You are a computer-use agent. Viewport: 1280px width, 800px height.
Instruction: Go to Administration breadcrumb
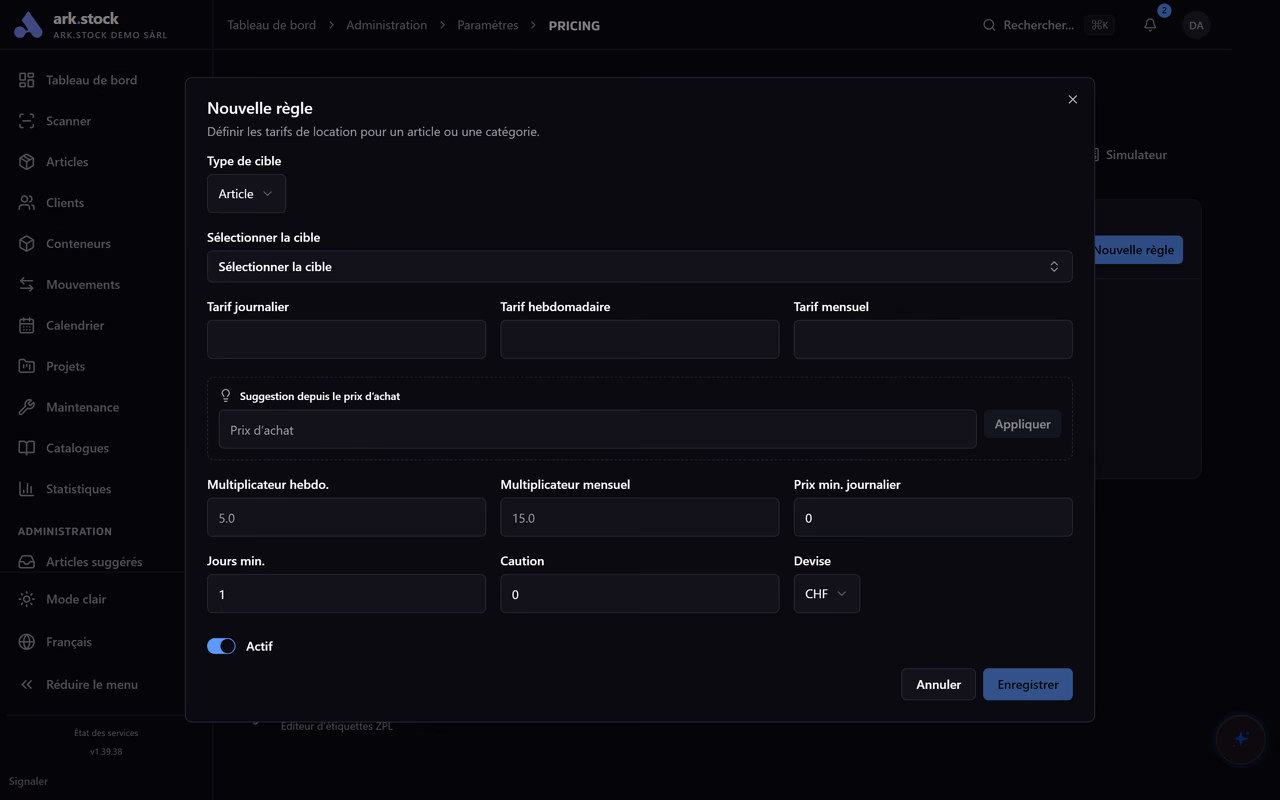pos(386,25)
